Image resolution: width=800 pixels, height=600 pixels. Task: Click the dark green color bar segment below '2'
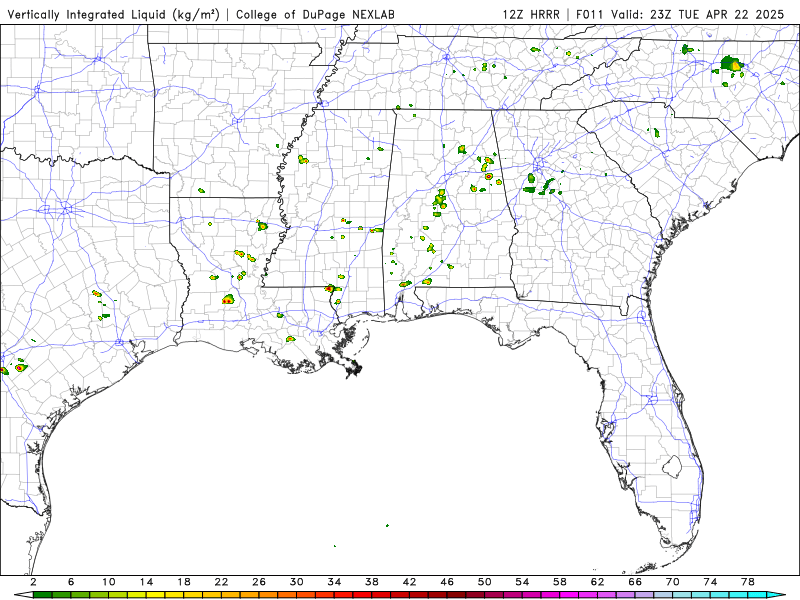[x=42, y=595]
